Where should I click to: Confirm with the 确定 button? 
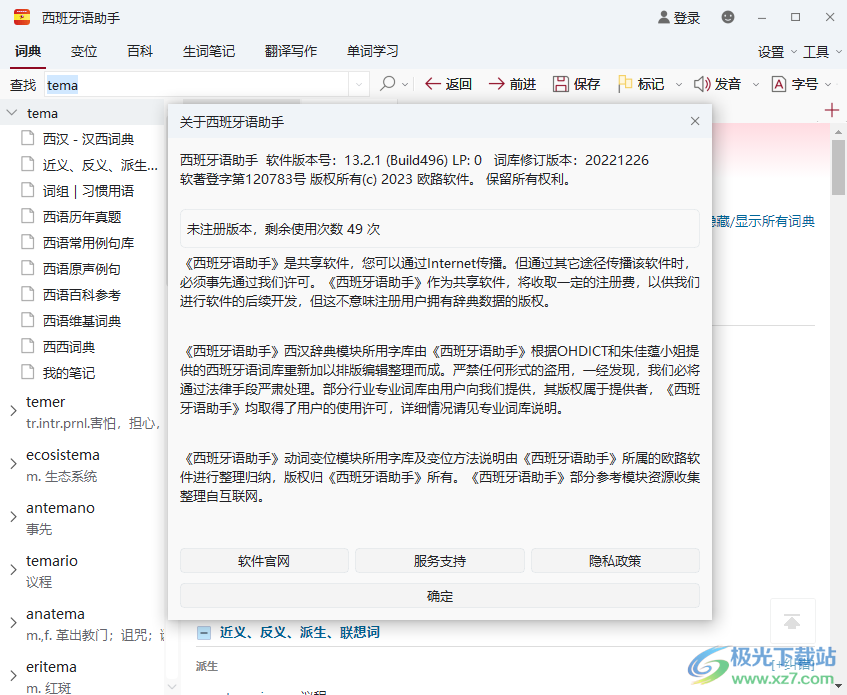tap(440, 596)
